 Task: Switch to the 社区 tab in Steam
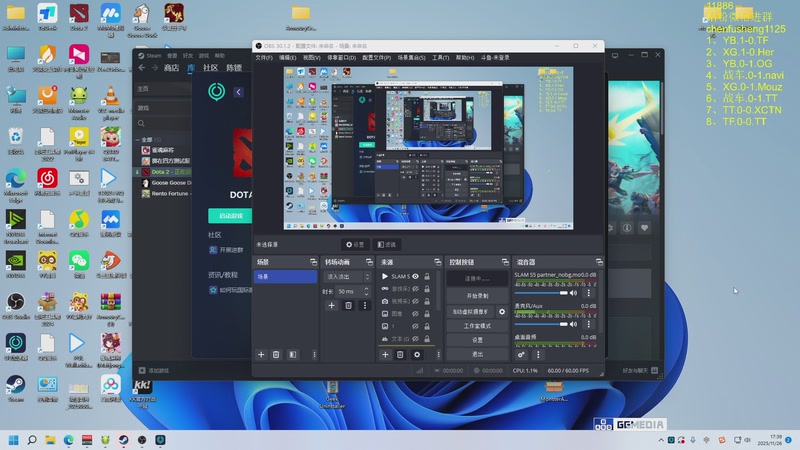(210, 68)
